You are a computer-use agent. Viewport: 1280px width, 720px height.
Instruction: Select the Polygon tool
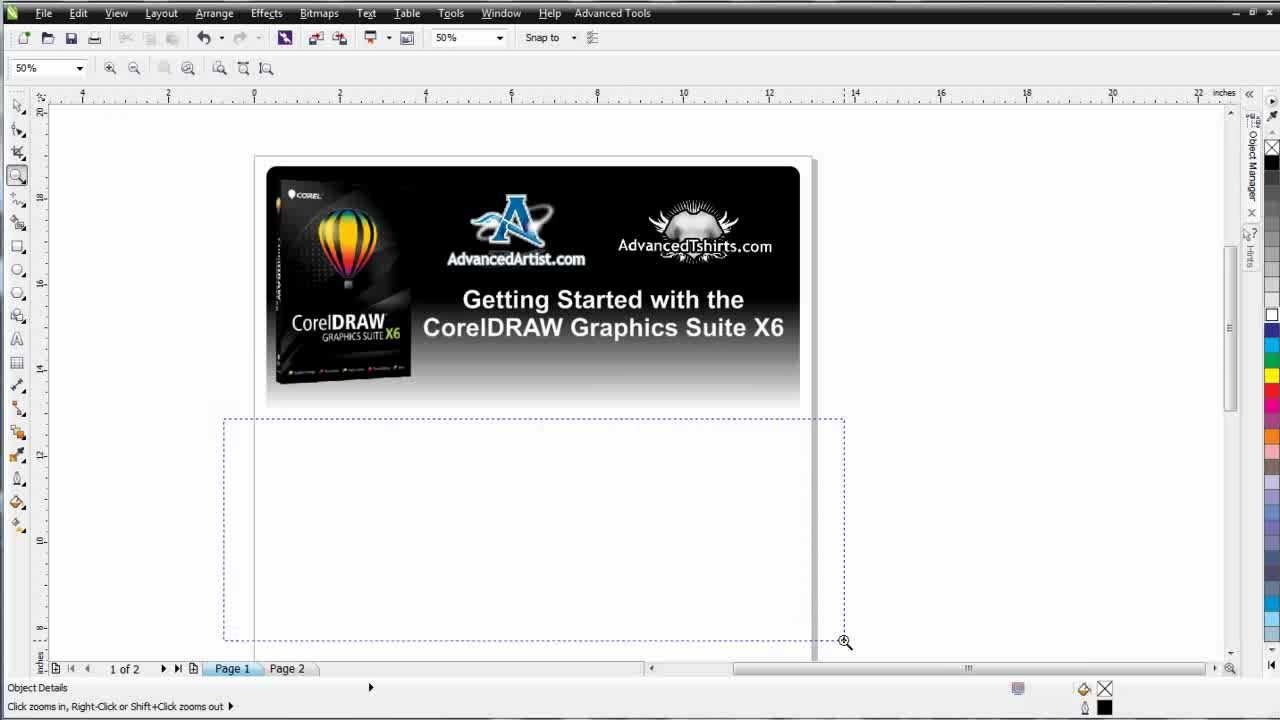(17, 293)
